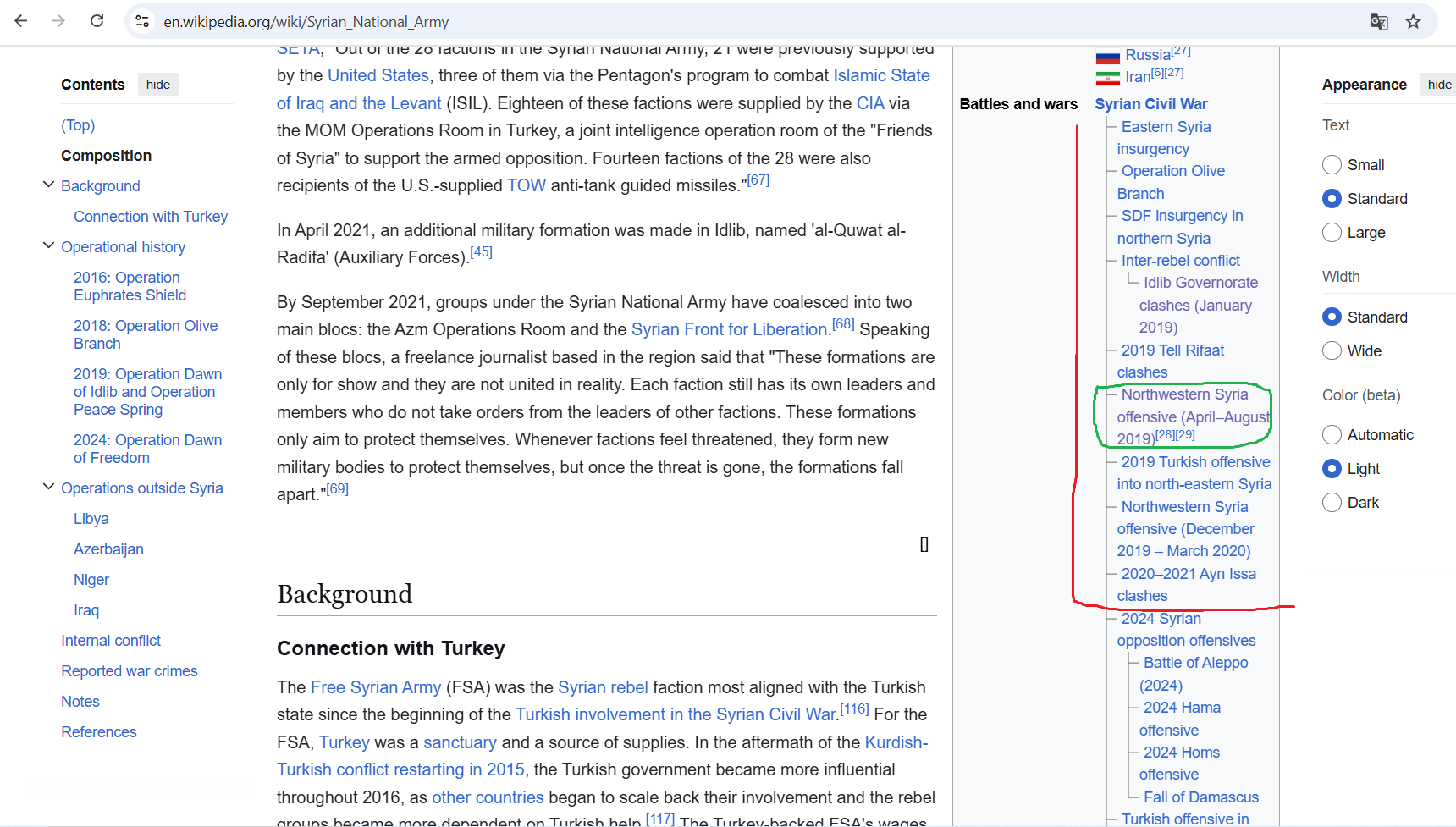1456x827 pixels.
Task: Open citation reference [67]
Action: click(758, 180)
